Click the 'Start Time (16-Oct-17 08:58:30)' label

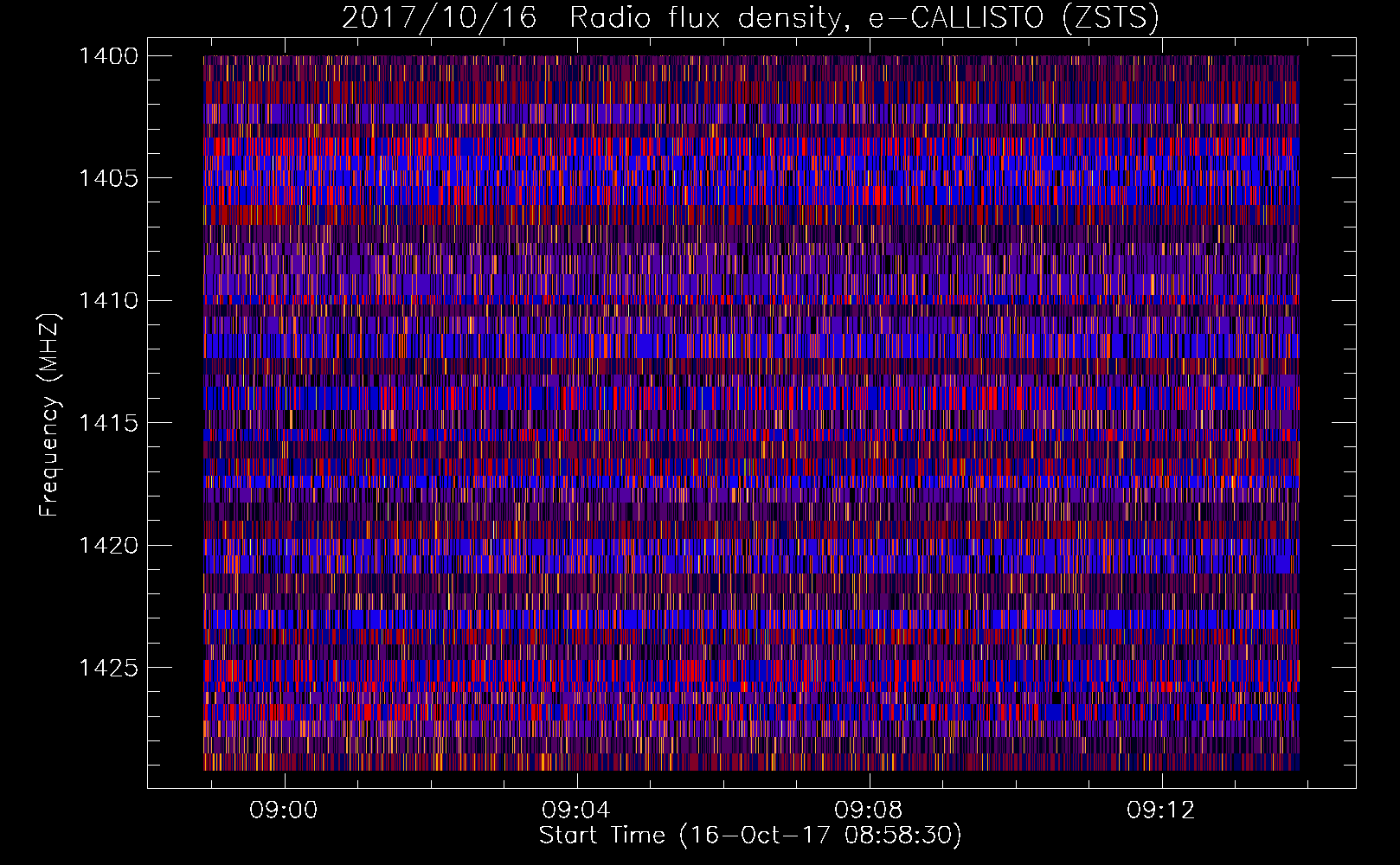750,836
